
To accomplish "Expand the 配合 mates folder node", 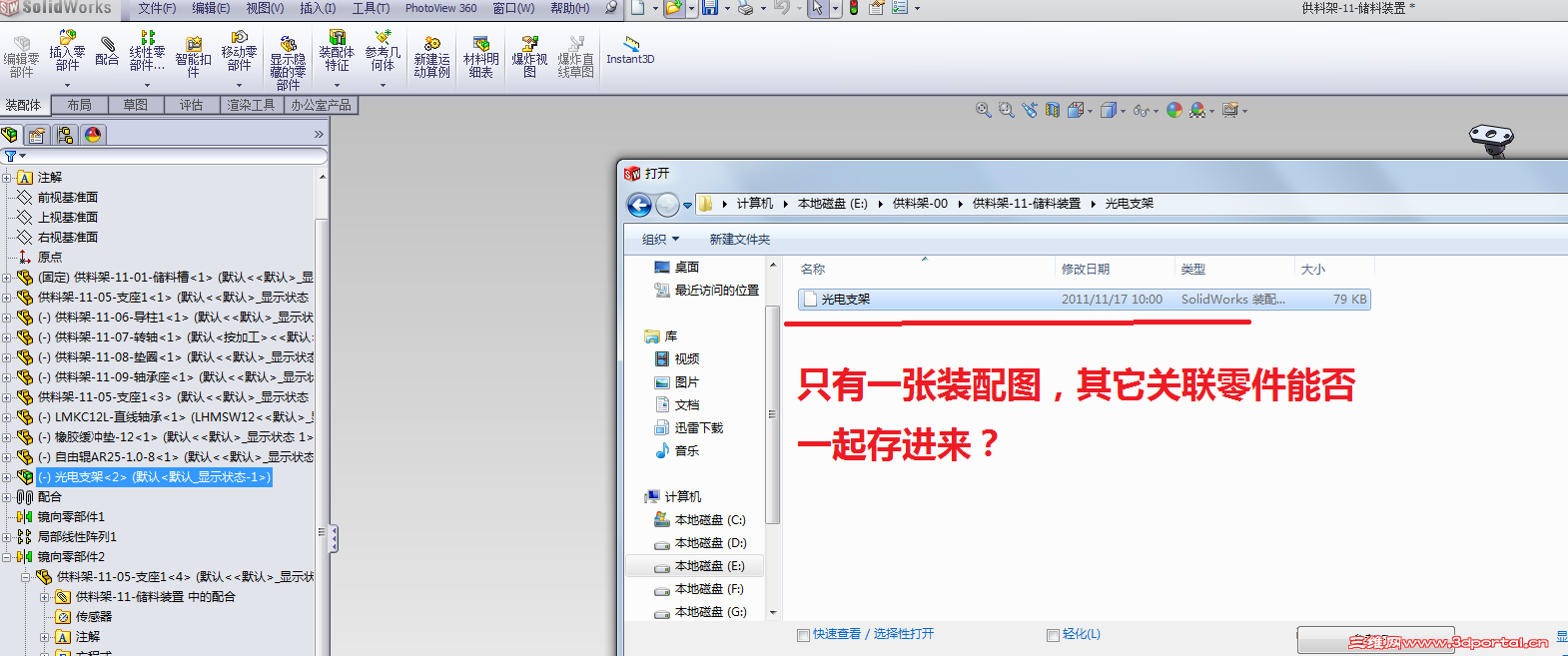I will (x=7, y=497).
